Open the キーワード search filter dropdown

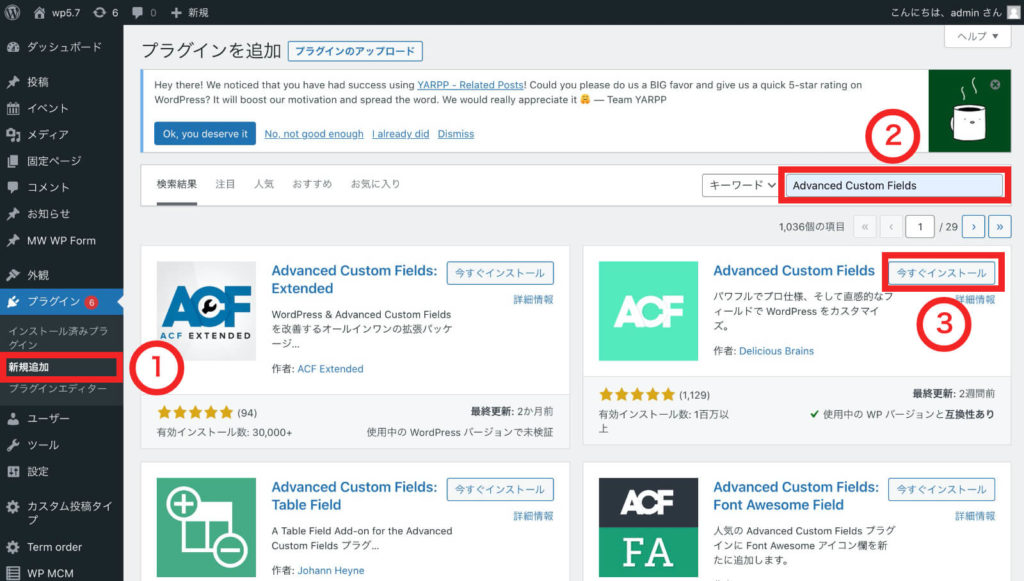(740, 184)
